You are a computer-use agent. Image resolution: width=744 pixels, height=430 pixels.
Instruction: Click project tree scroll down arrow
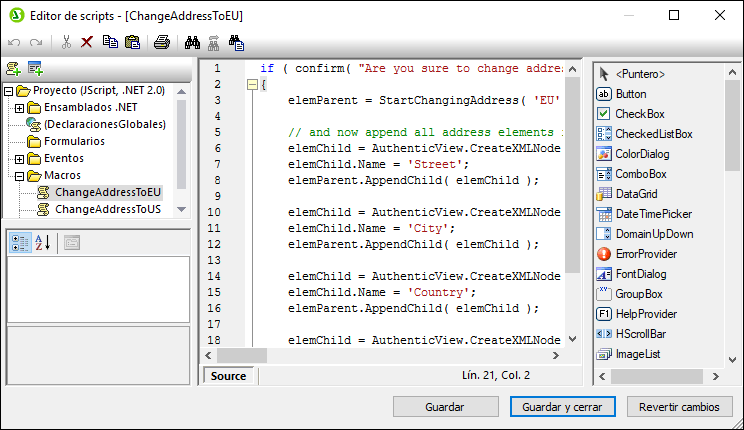[181, 209]
